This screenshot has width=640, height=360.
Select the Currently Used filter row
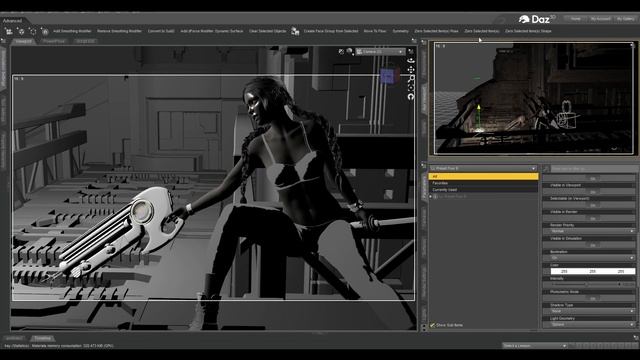point(483,190)
